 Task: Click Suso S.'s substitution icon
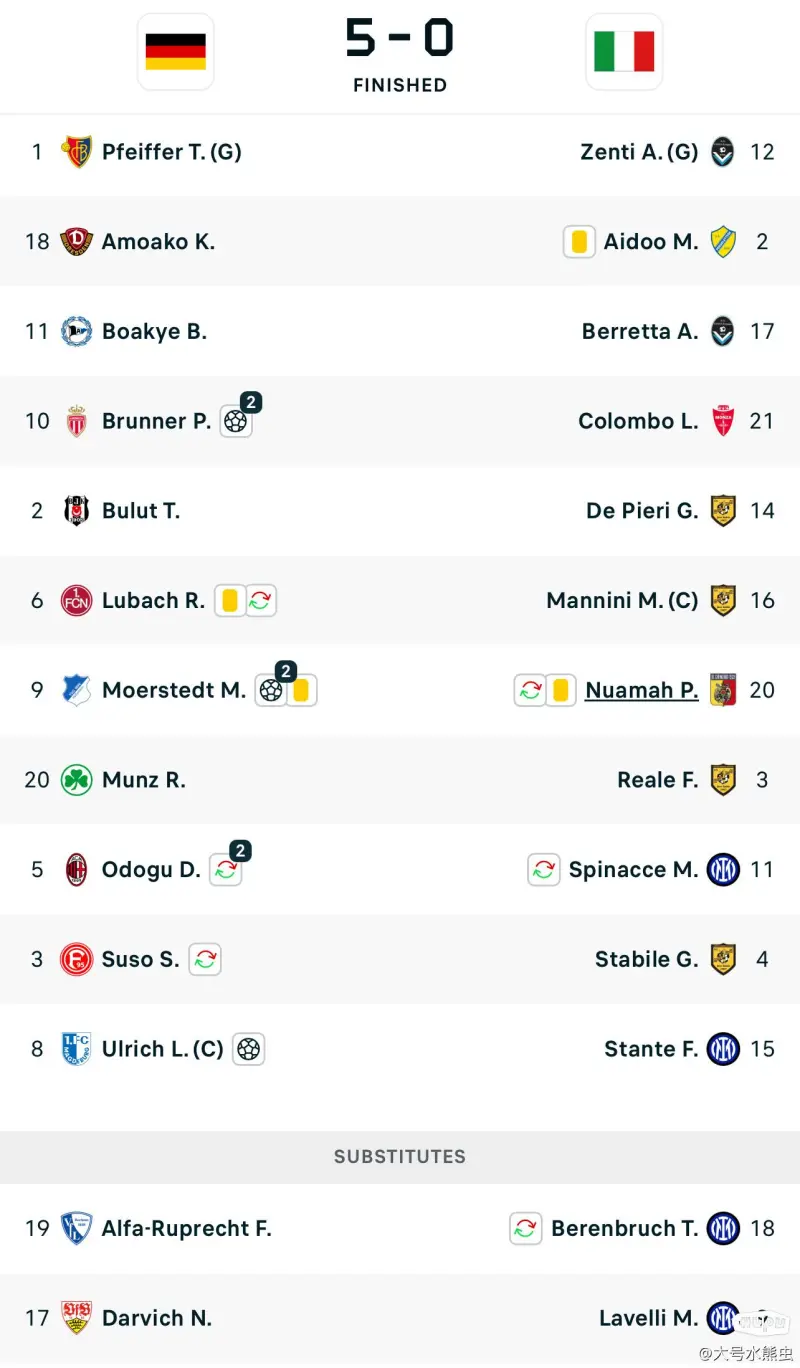tap(205, 959)
